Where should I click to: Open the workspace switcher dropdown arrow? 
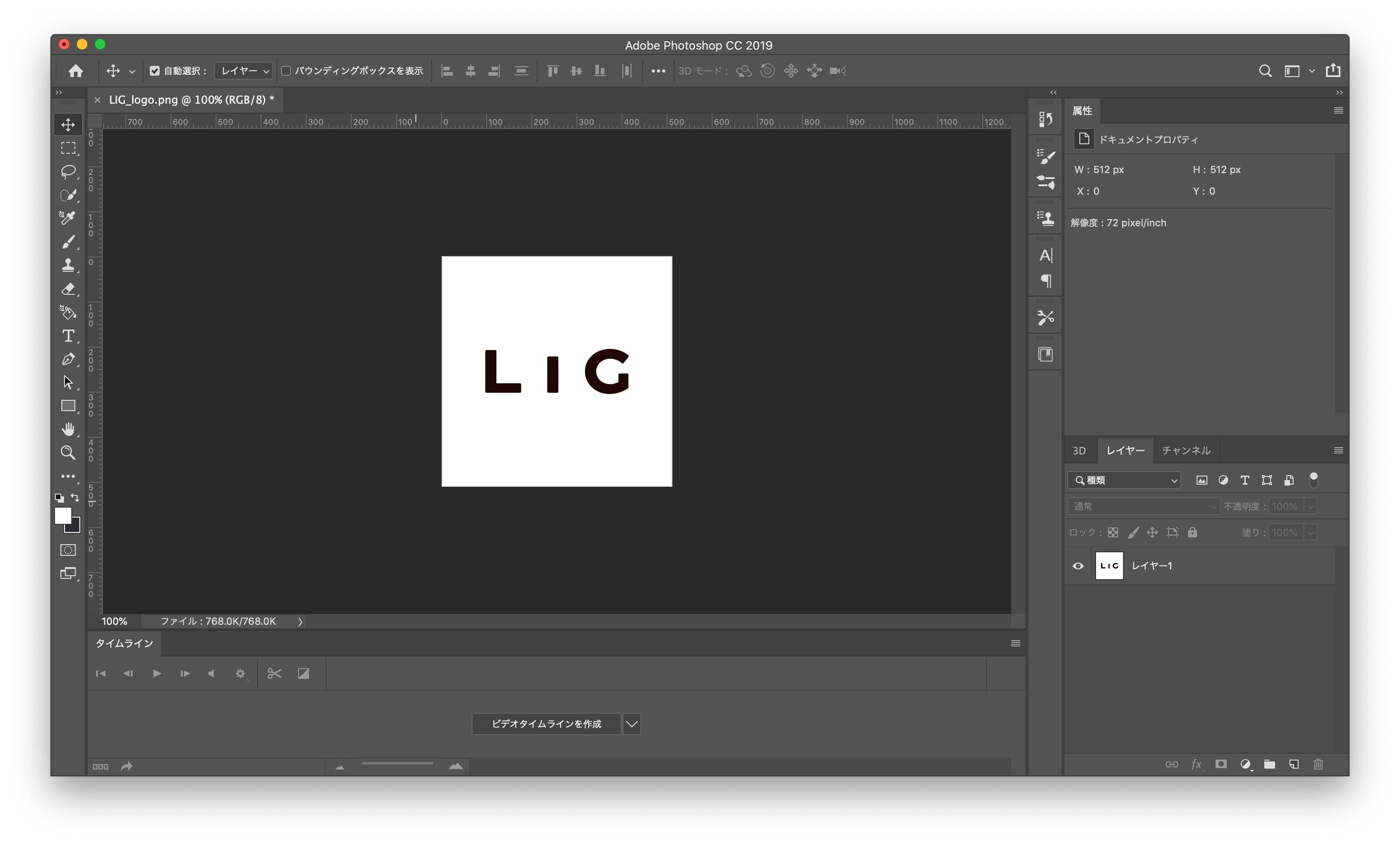(x=1311, y=71)
